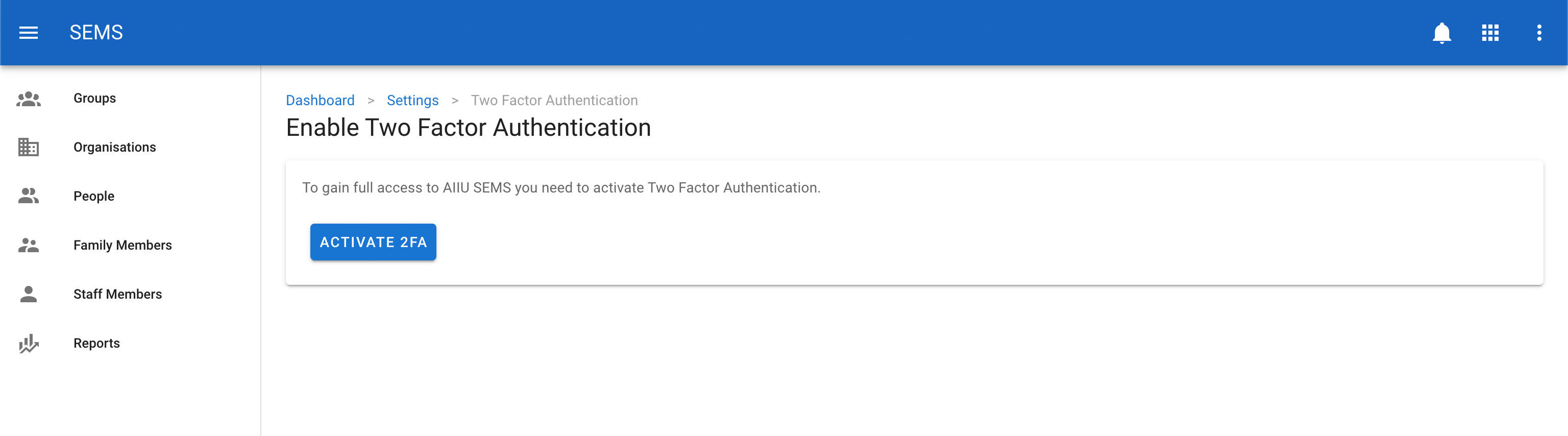The image size is (1568, 436).
Task: Go back to Settings breadcrumb
Action: click(x=412, y=101)
